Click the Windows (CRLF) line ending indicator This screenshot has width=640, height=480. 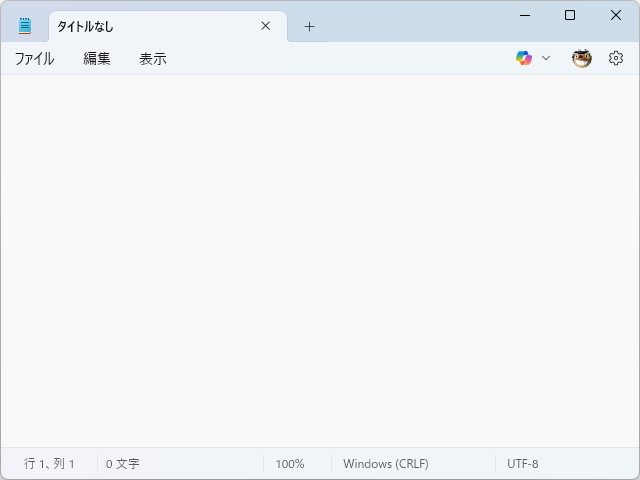coord(386,464)
